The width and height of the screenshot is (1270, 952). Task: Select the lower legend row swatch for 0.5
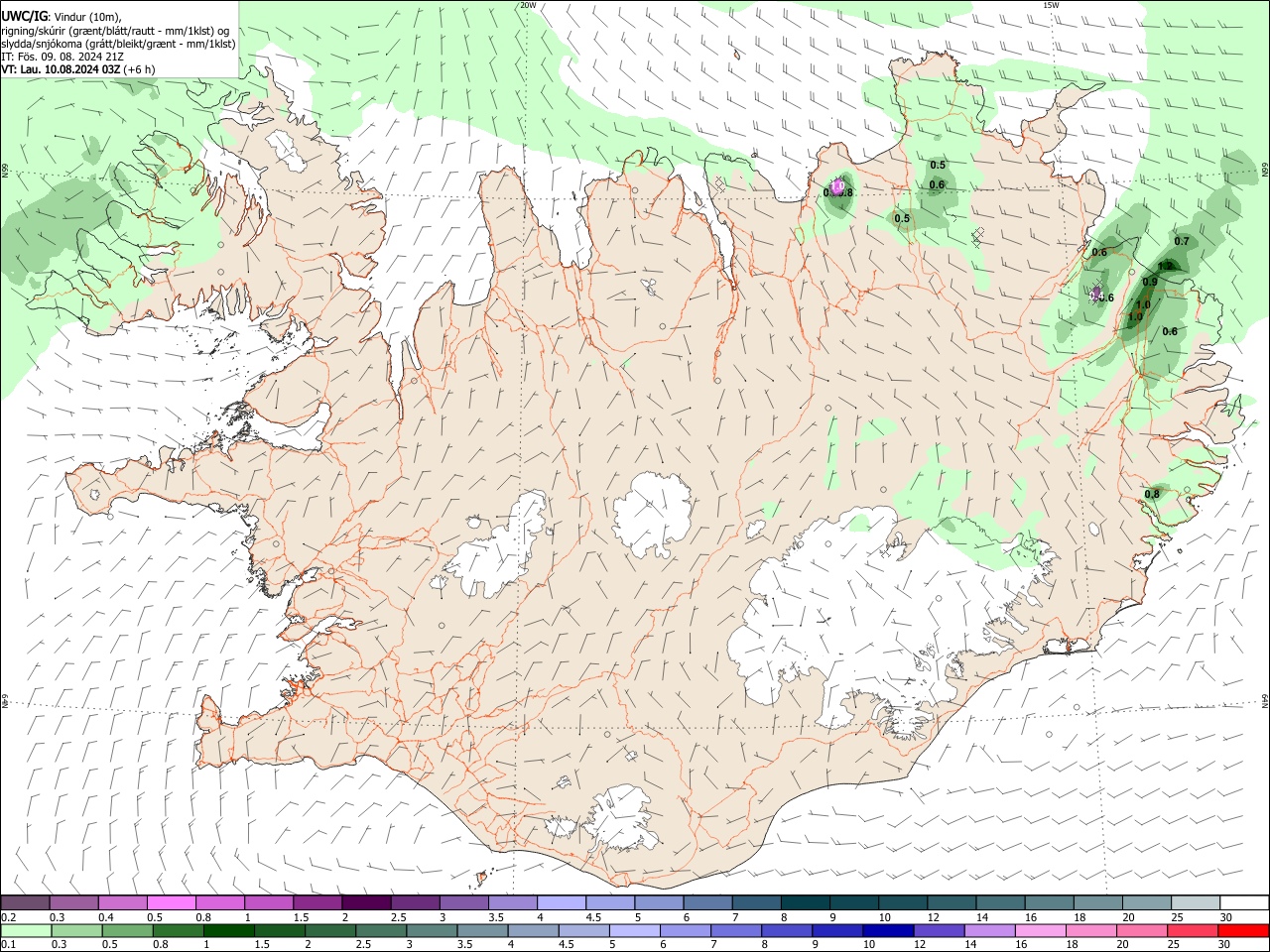point(127,930)
